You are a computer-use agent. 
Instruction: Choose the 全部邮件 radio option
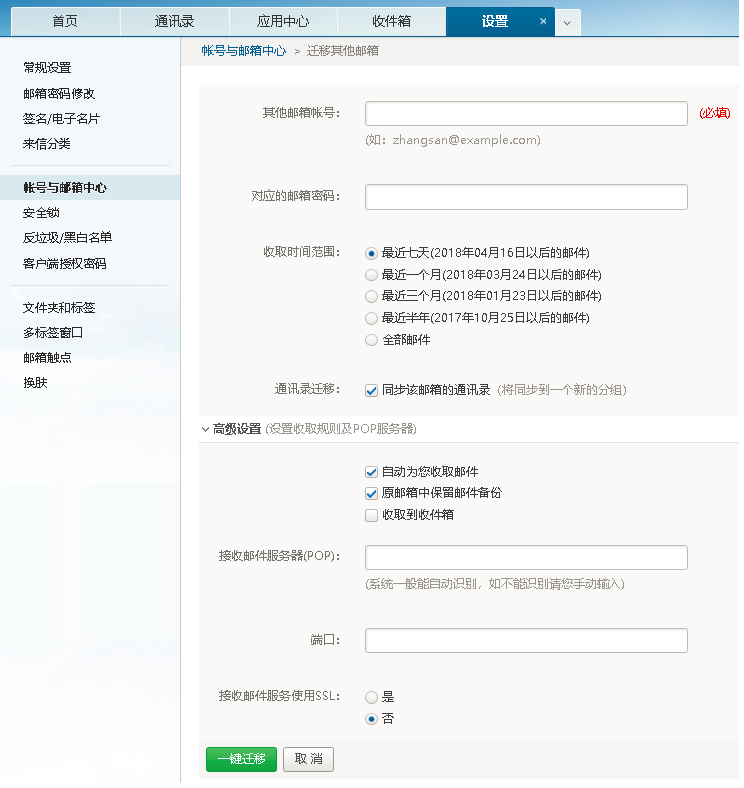click(x=372, y=340)
